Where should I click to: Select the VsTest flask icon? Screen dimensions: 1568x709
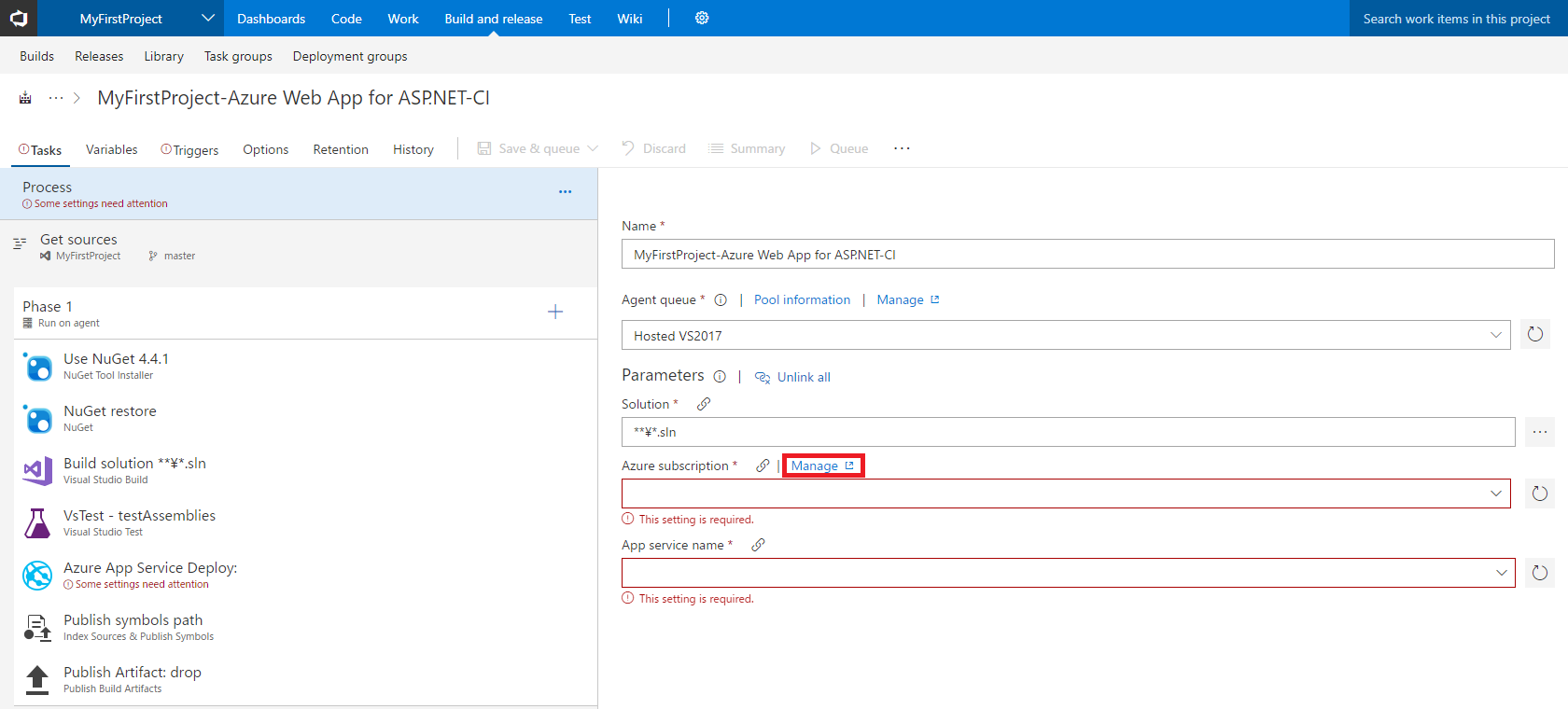[37, 523]
